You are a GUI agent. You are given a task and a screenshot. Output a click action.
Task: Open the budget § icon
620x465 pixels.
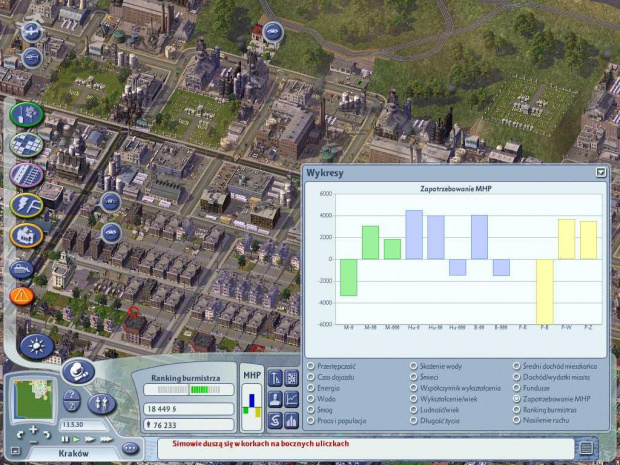275,420
